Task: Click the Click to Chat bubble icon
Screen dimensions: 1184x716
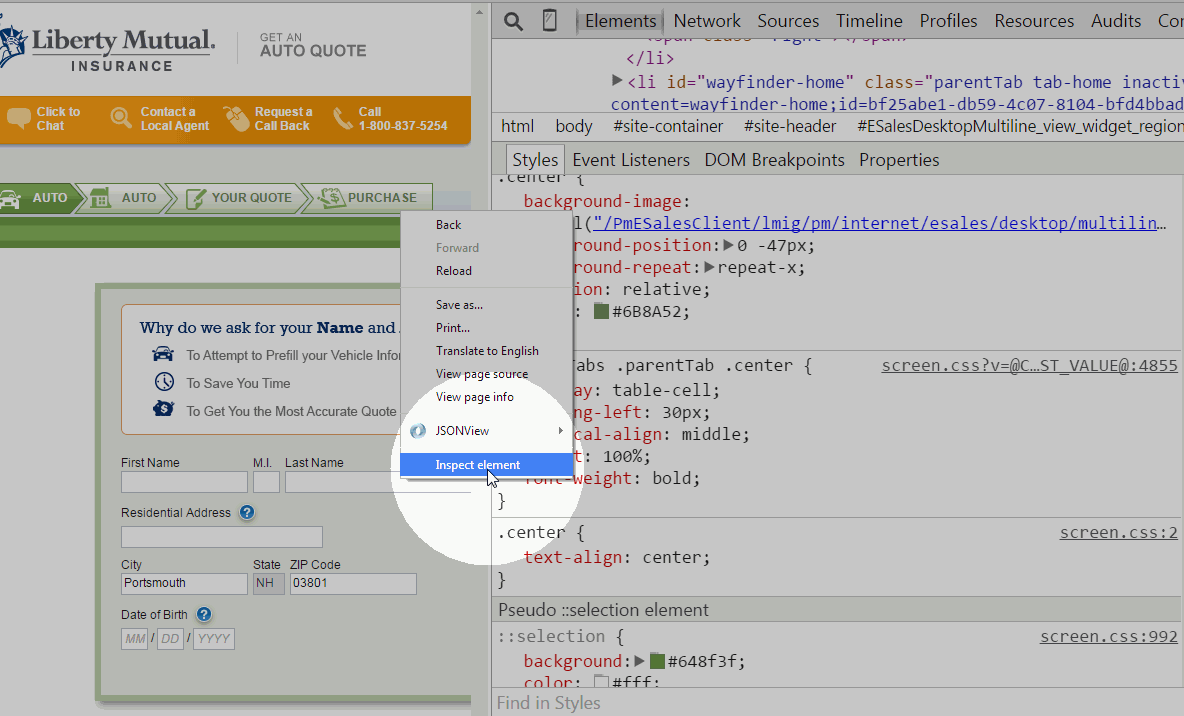Action: coord(19,118)
